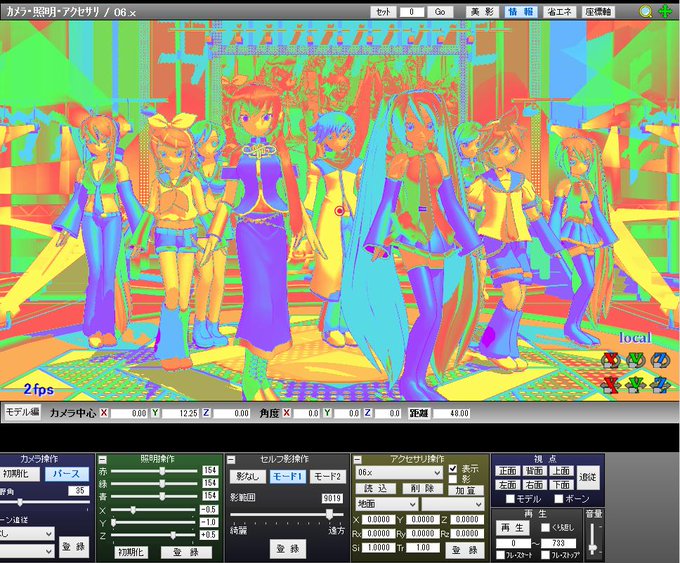This screenshot has height=563, width=680.
Task: Click the upper Z rotation axis icon
Action: click(660, 360)
